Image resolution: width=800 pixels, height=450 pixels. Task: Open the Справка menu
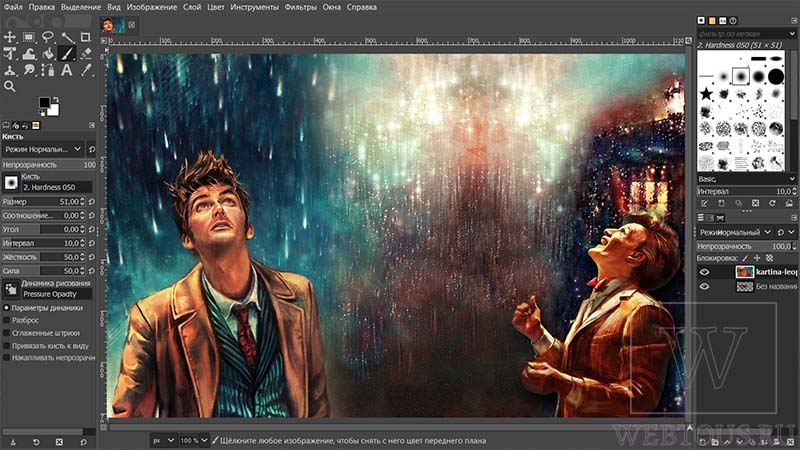[x=362, y=7]
